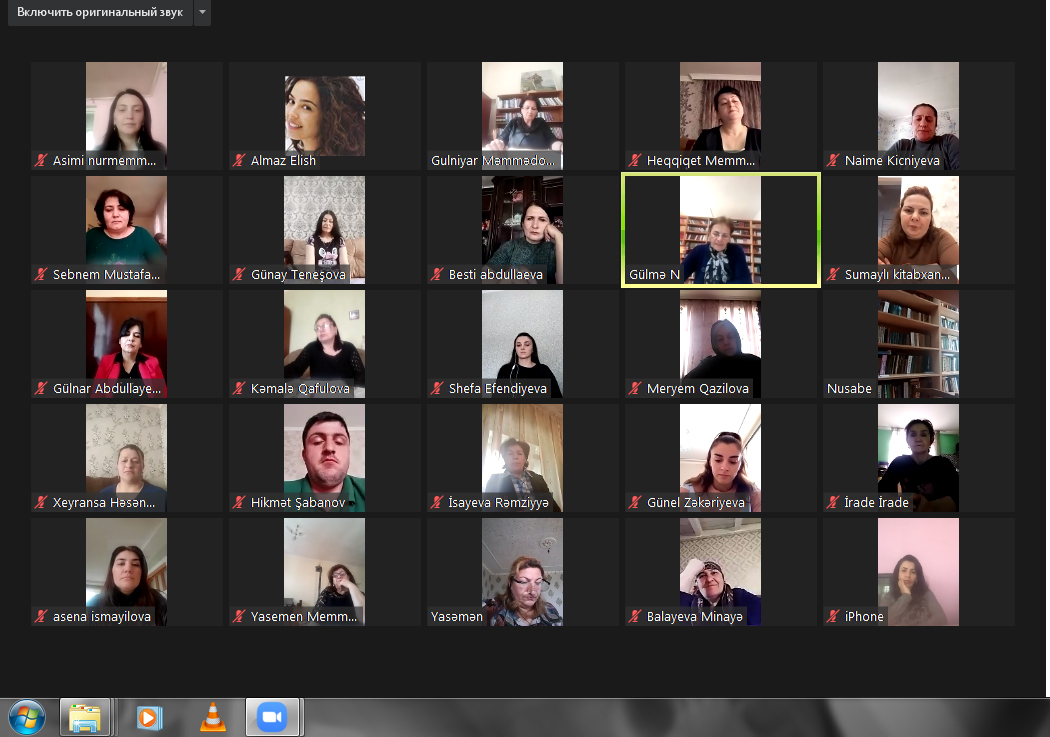
Task: Click muted mic icon of Sumaylı kitabxan...
Action: click(x=833, y=274)
